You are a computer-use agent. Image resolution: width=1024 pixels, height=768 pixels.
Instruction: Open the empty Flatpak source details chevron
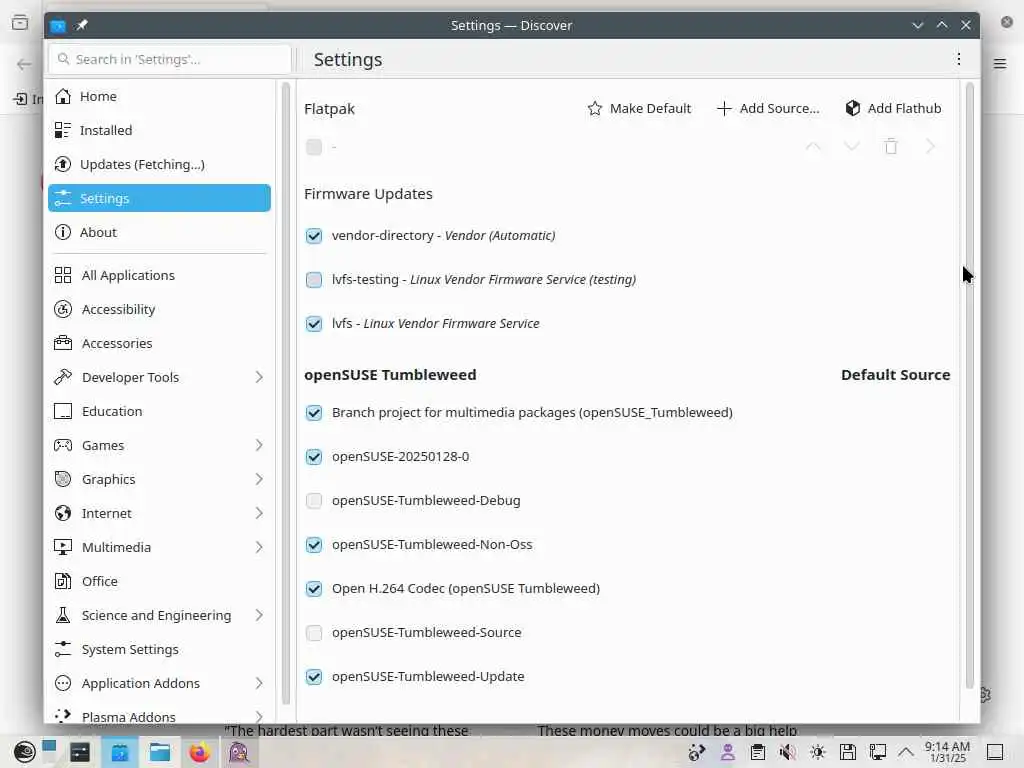[931, 146]
